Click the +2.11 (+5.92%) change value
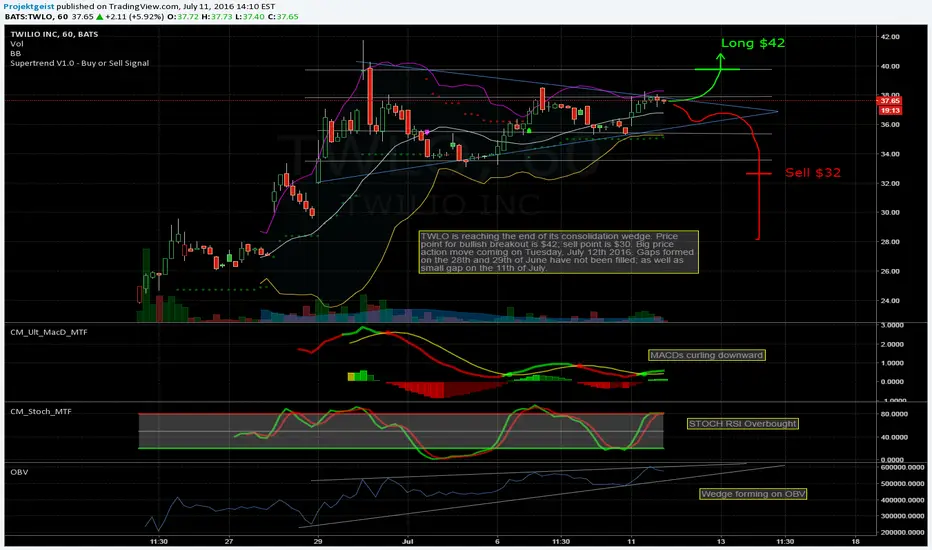Image resolution: width=932 pixels, height=550 pixels. pyautogui.click(x=134, y=17)
